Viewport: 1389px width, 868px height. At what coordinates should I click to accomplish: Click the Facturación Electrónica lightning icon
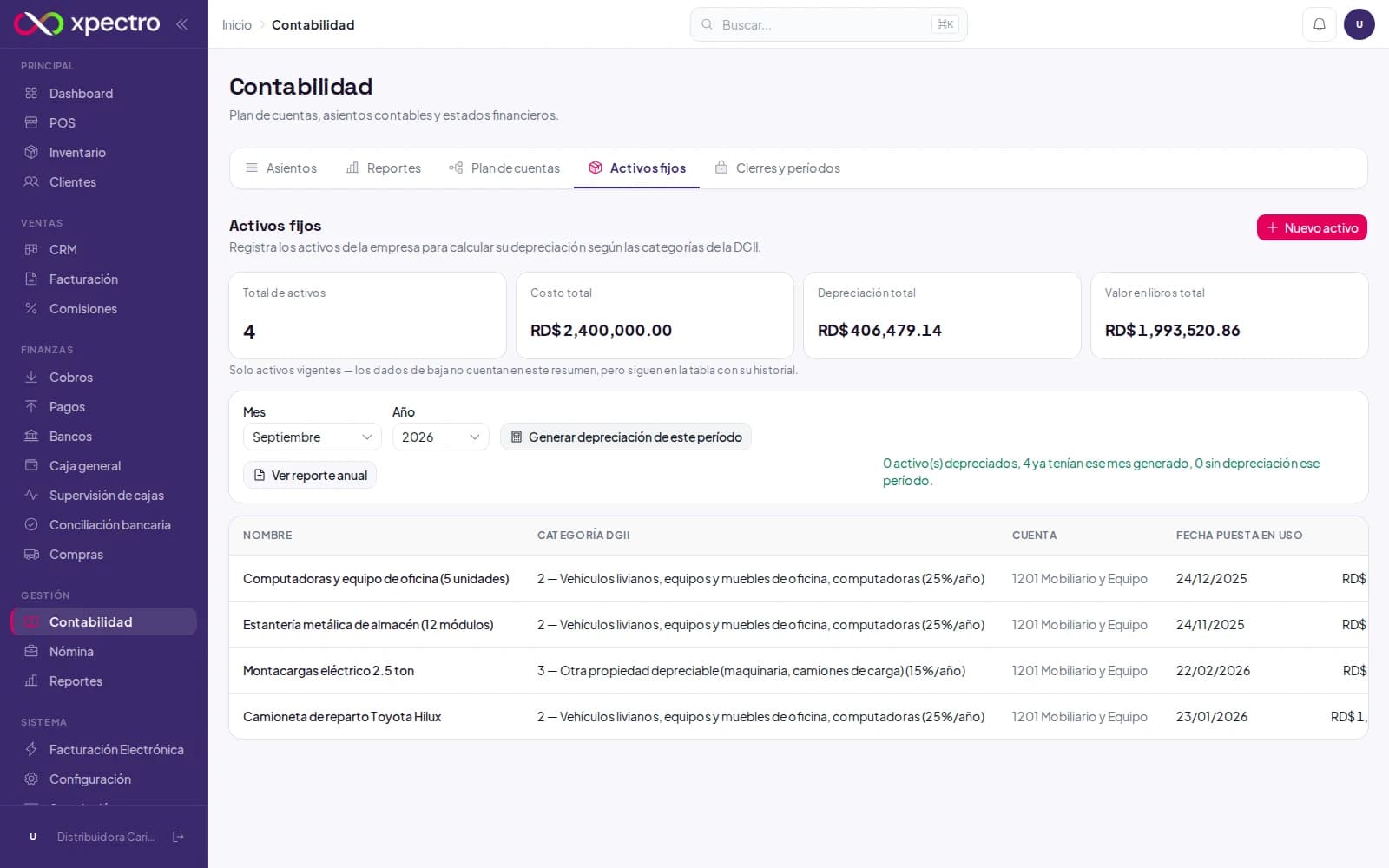pos(31,749)
